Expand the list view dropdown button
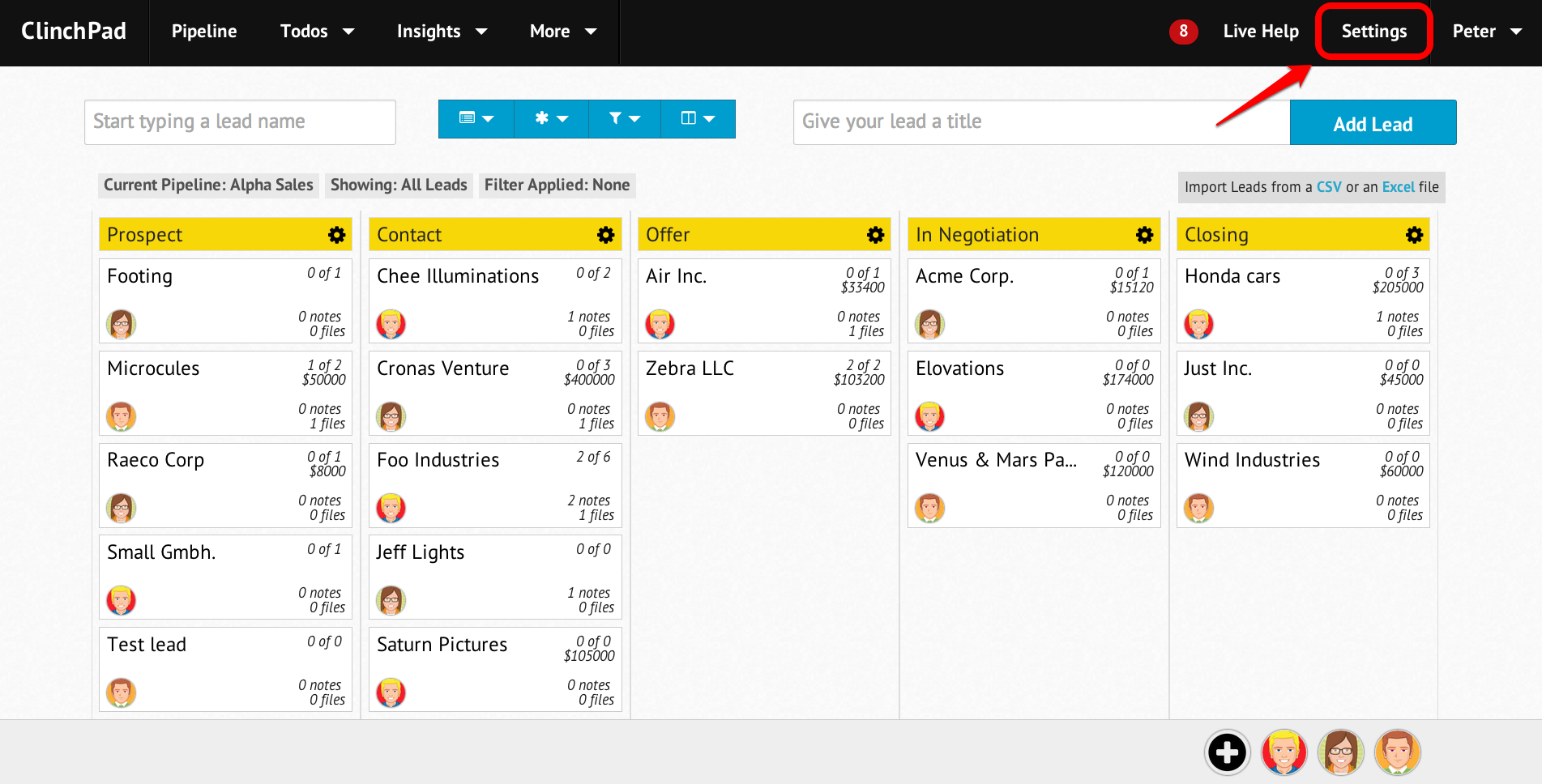This screenshot has width=1542, height=784. [476, 119]
